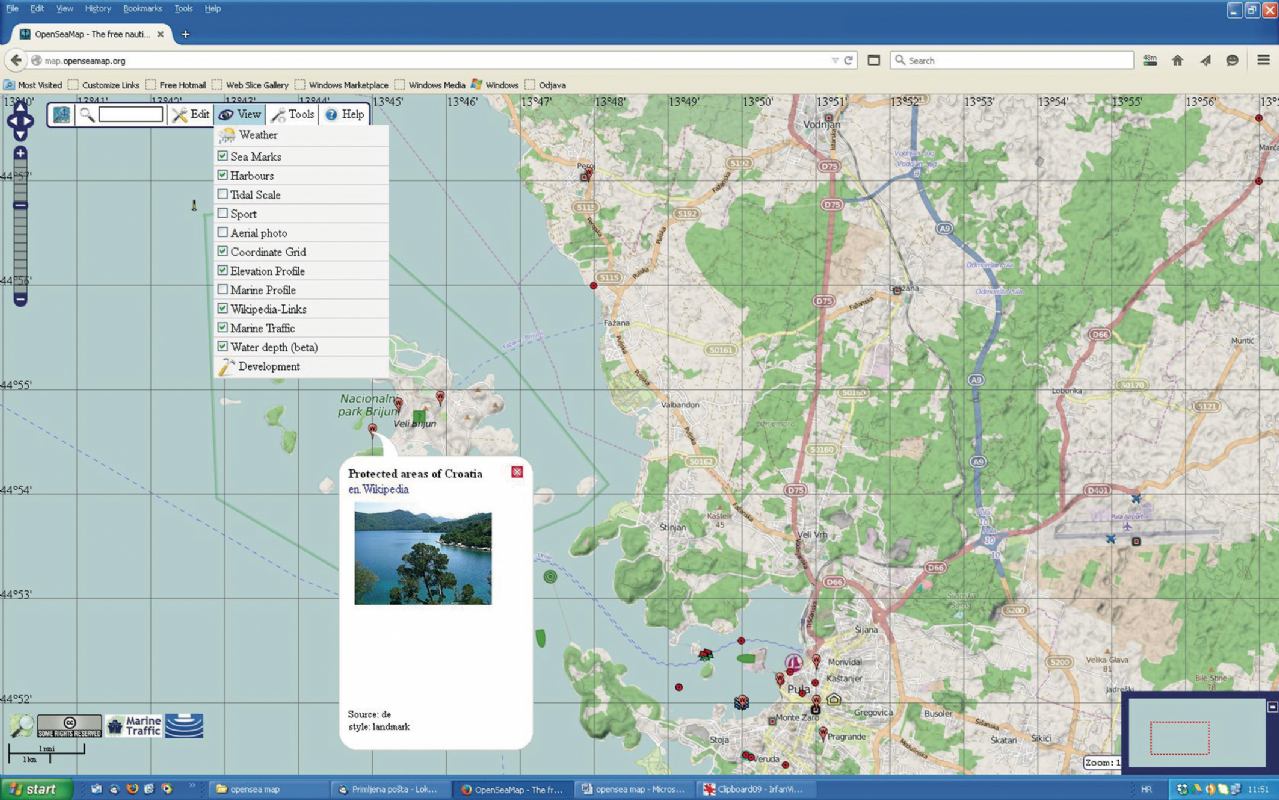Image resolution: width=1279 pixels, height=800 pixels.
Task: Click the Free Hotmail bookmark
Action: 176,85
